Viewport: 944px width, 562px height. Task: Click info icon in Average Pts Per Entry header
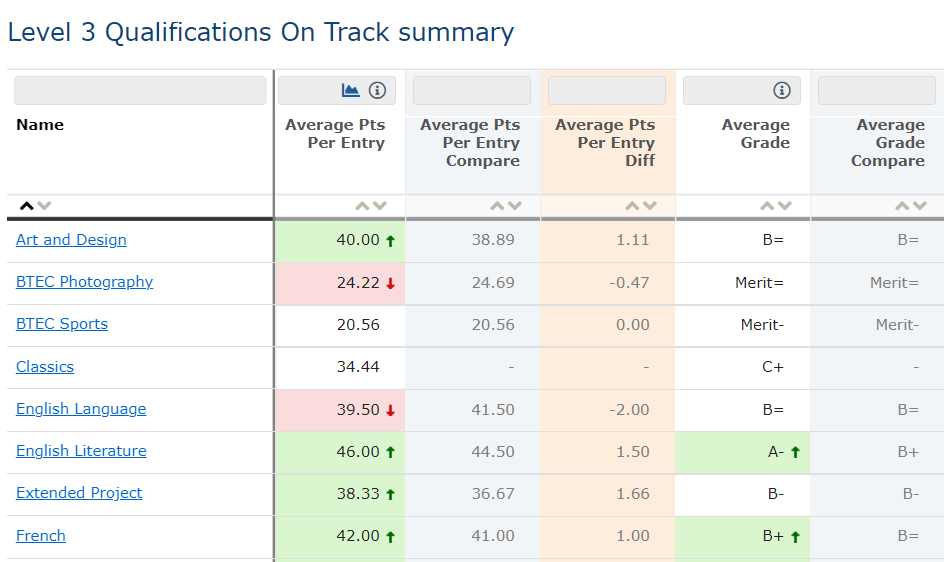(x=377, y=91)
